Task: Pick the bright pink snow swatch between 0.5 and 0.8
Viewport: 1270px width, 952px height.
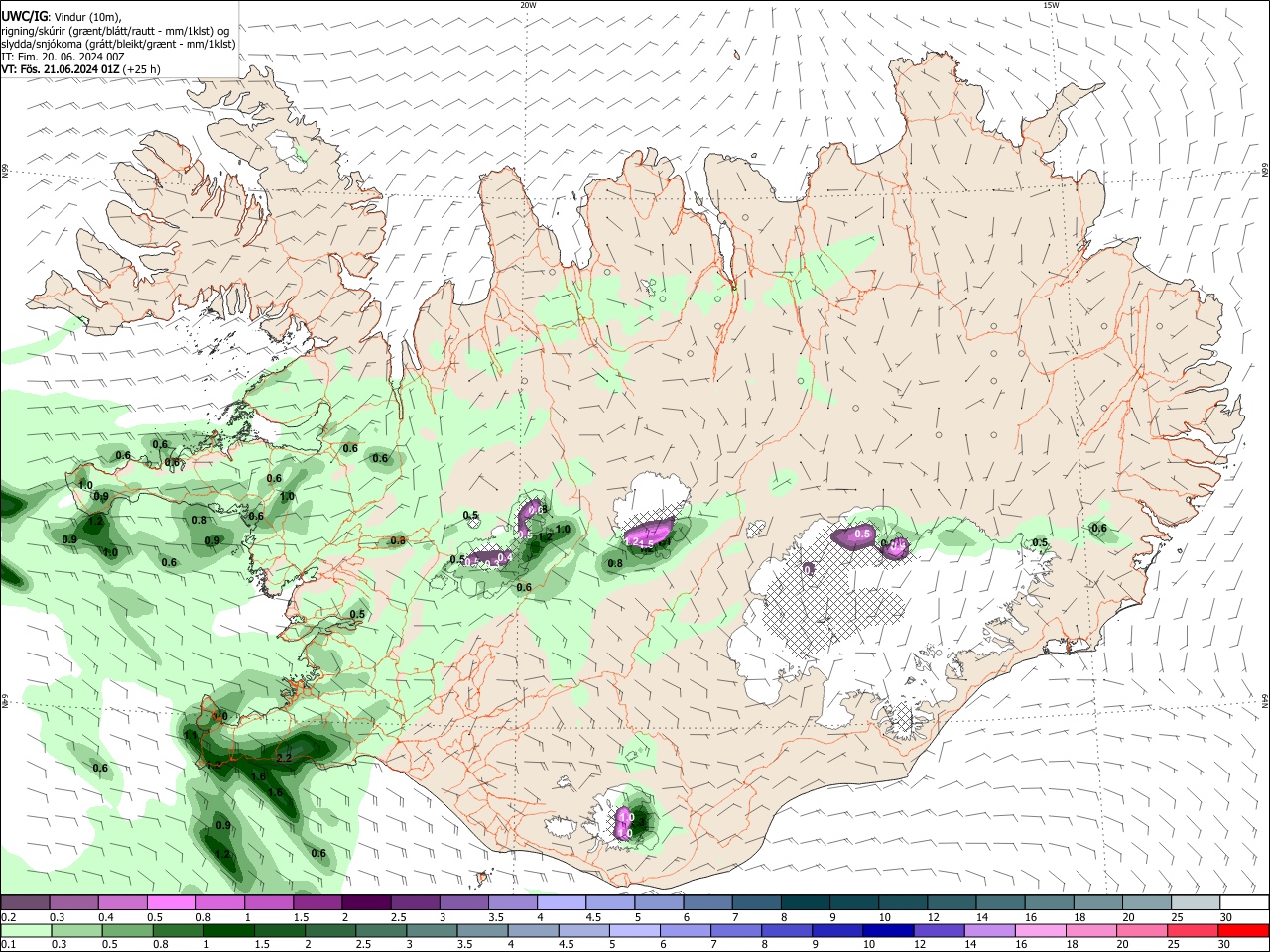Action: 171,903
